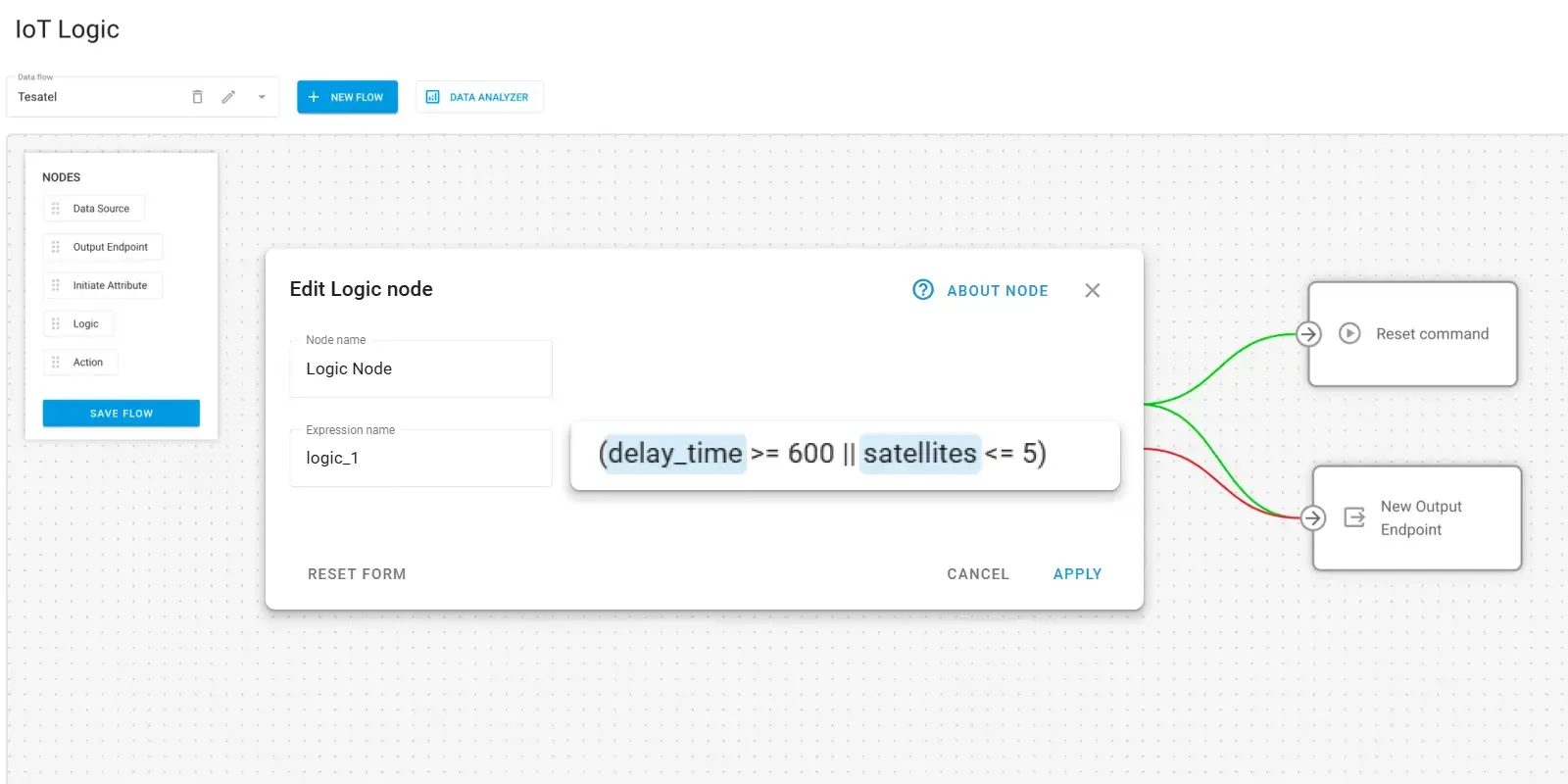Click the input port arrow on New Output Endpoint
The image size is (1568, 784).
(x=1311, y=517)
